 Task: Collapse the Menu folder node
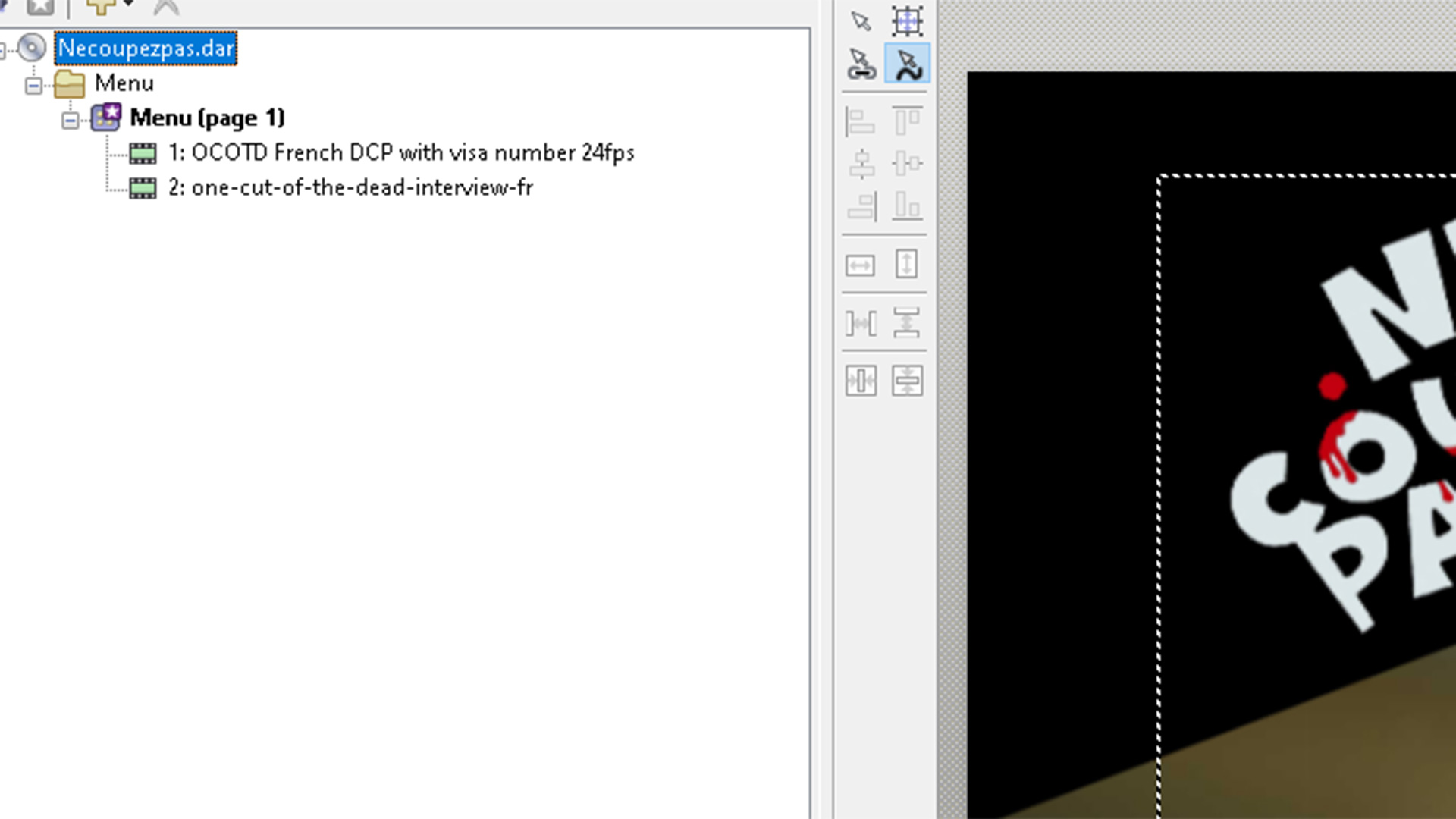pyautogui.click(x=33, y=85)
